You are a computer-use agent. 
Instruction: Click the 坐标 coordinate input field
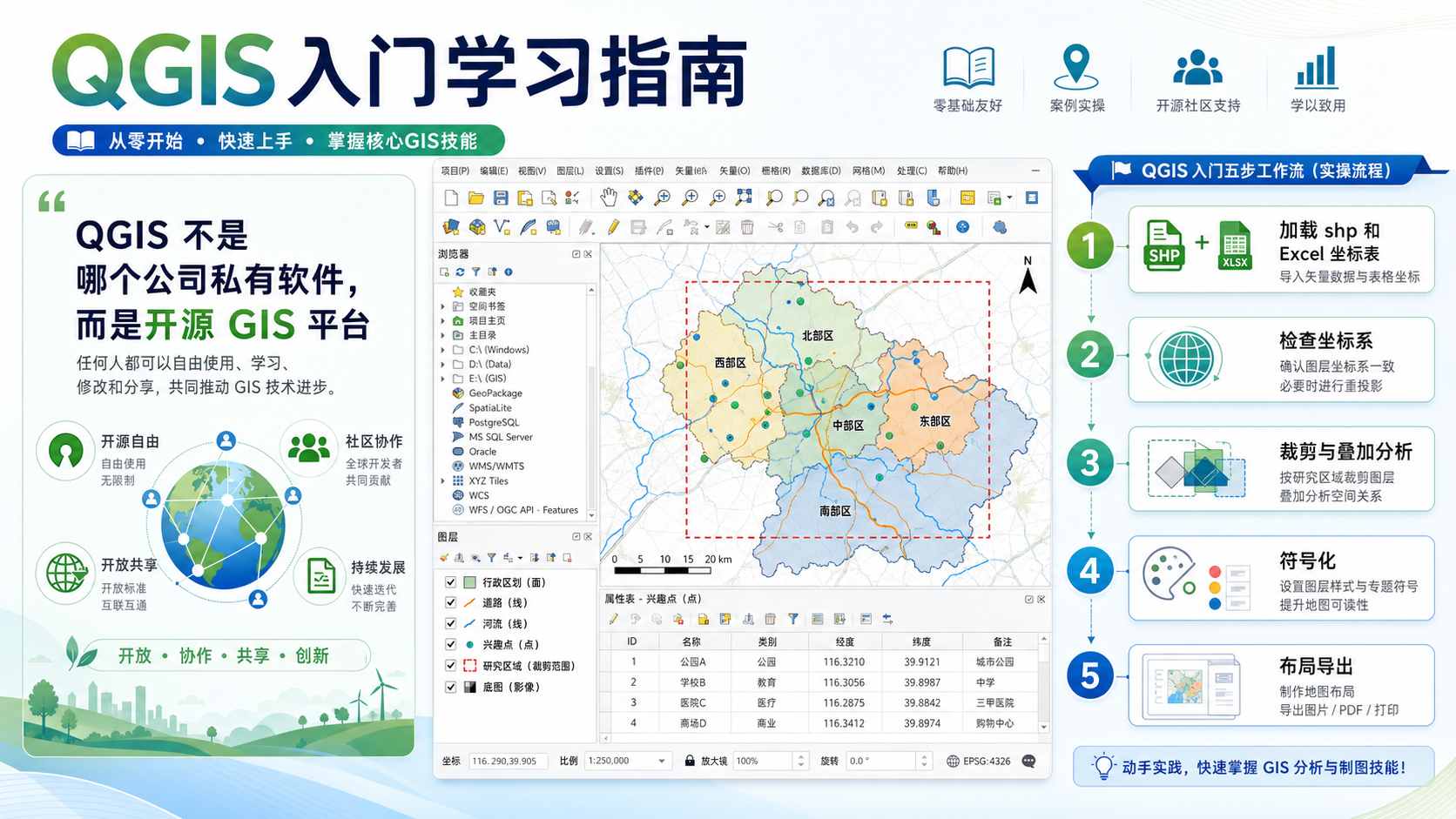[x=508, y=761]
